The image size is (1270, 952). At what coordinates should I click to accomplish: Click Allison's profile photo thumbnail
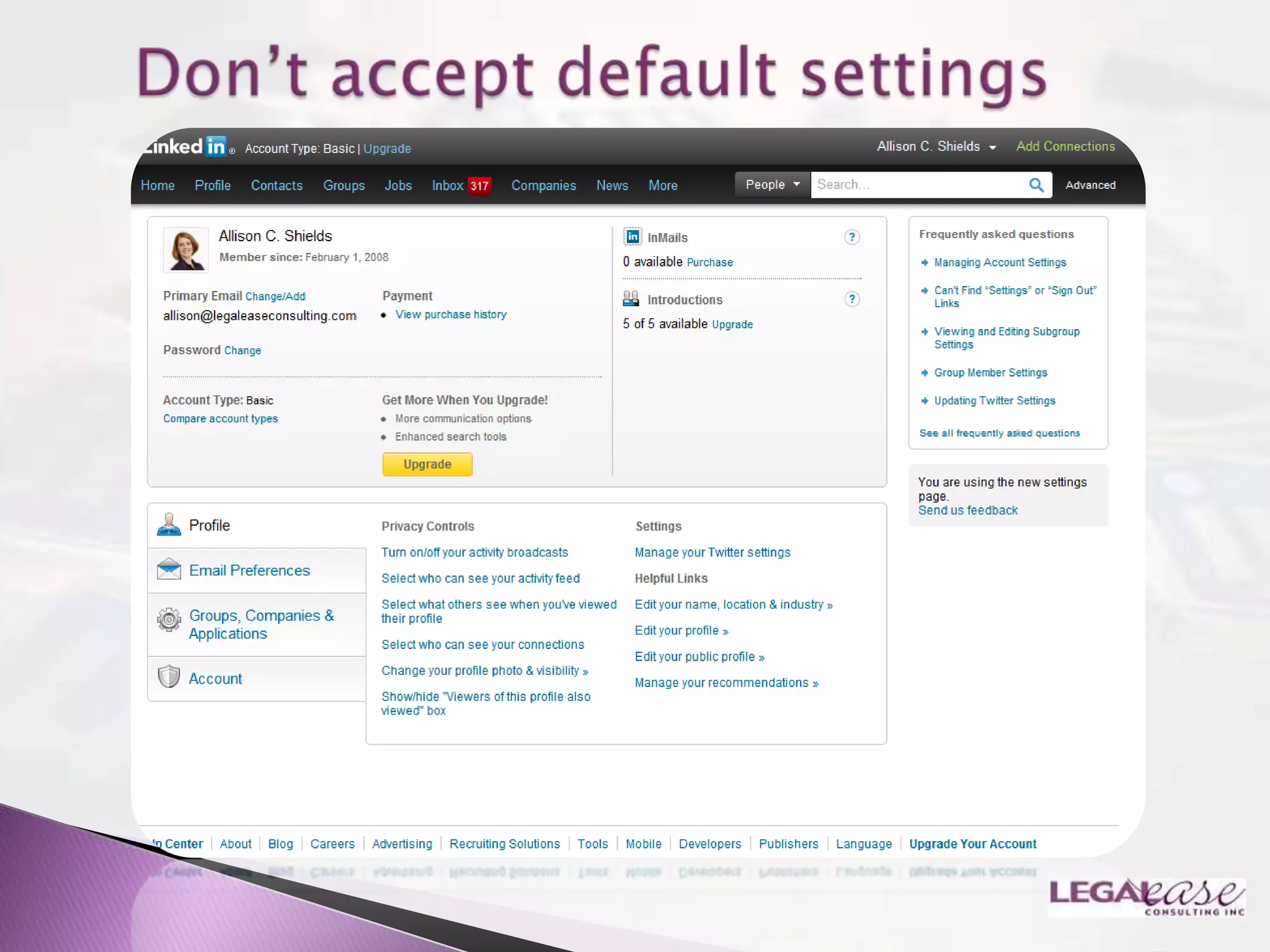[x=185, y=250]
